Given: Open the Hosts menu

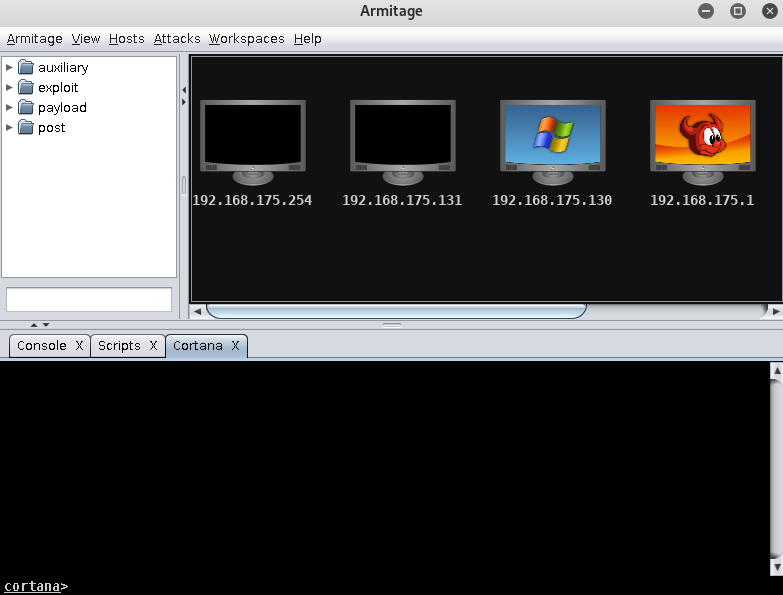Looking at the screenshot, I should 126,39.
